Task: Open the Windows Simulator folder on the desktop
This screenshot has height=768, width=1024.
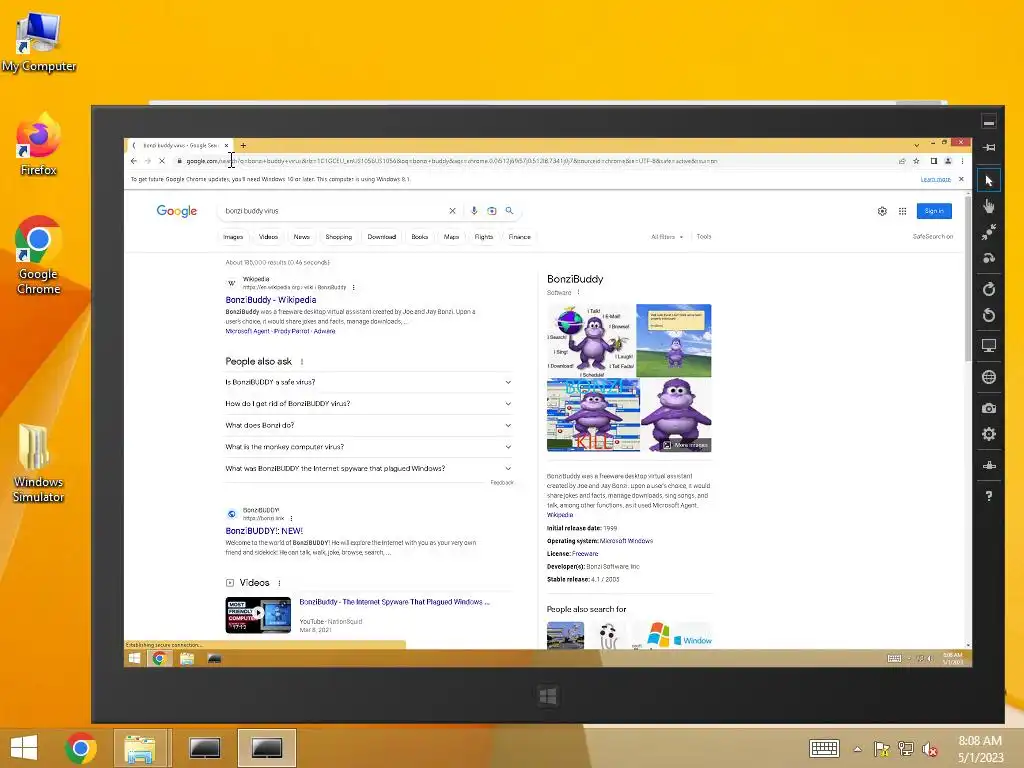Action: point(39,464)
